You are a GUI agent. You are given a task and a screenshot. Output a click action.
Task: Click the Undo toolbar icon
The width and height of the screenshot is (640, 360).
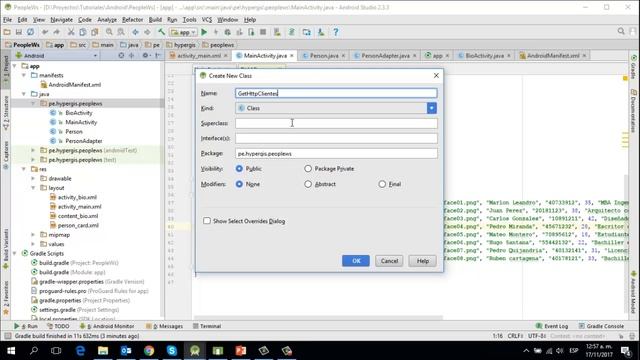(x=45, y=32)
